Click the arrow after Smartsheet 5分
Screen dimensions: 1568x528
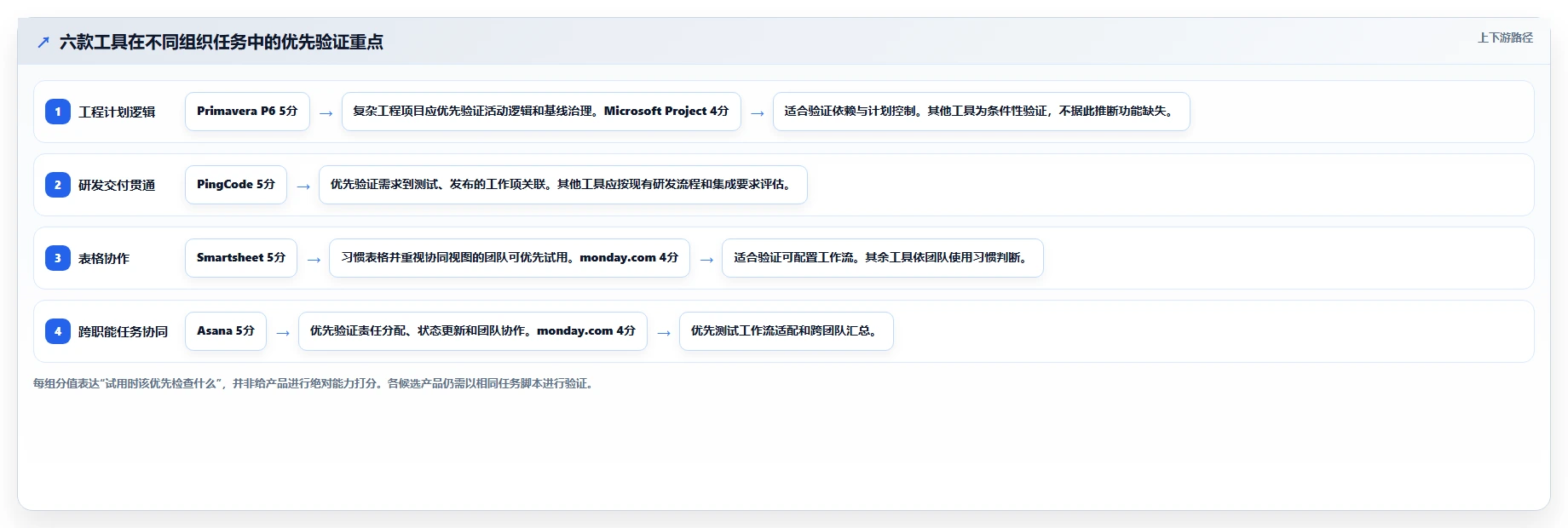click(x=314, y=259)
